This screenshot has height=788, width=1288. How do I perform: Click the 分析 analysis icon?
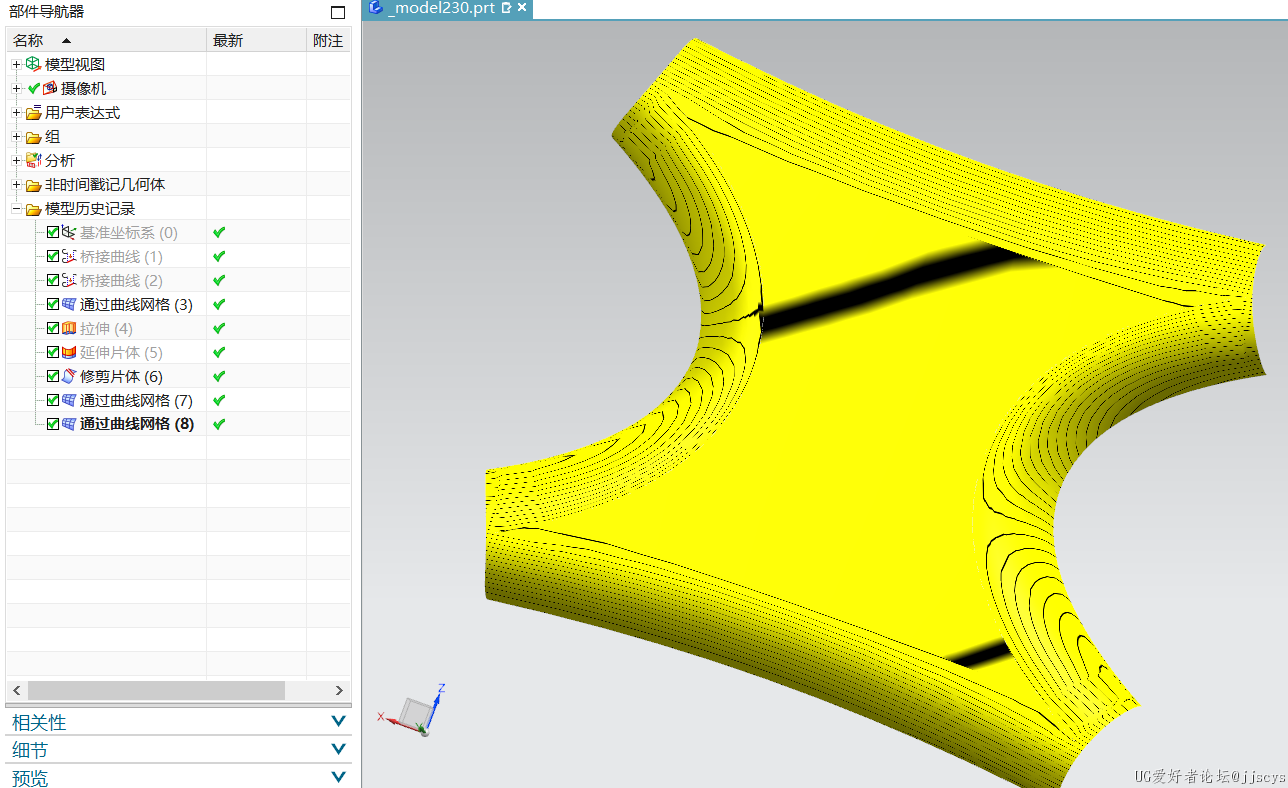pyautogui.click(x=33, y=160)
